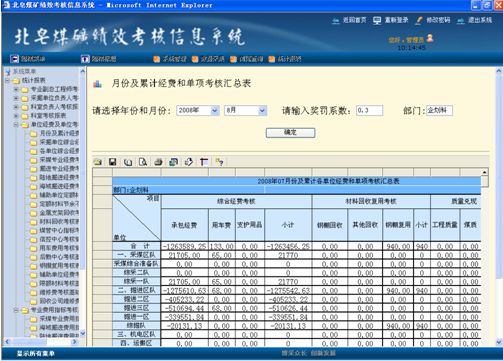This screenshot has height=361, width=503.
Task: Expand the 科室考核报表 tree node
Action: (16, 116)
